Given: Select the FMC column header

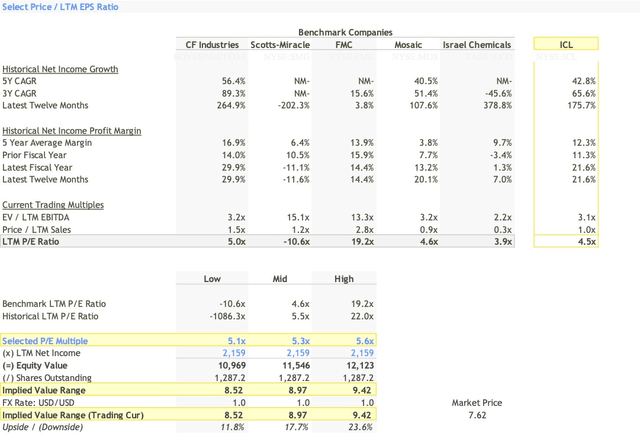Looking at the screenshot, I should [x=344, y=45].
